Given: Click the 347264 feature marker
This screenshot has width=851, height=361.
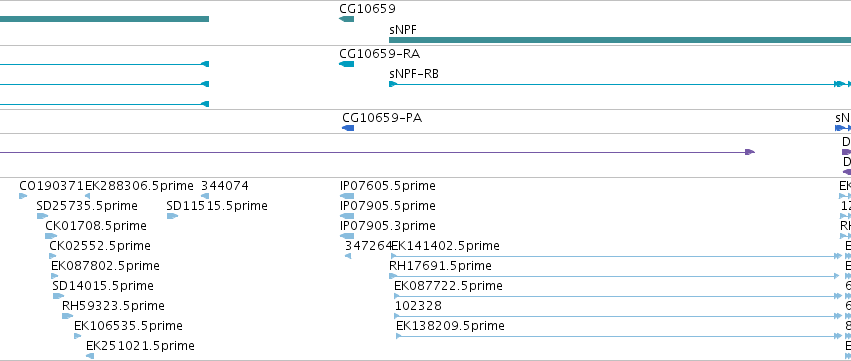Looking at the screenshot, I should tap(348, 256).
